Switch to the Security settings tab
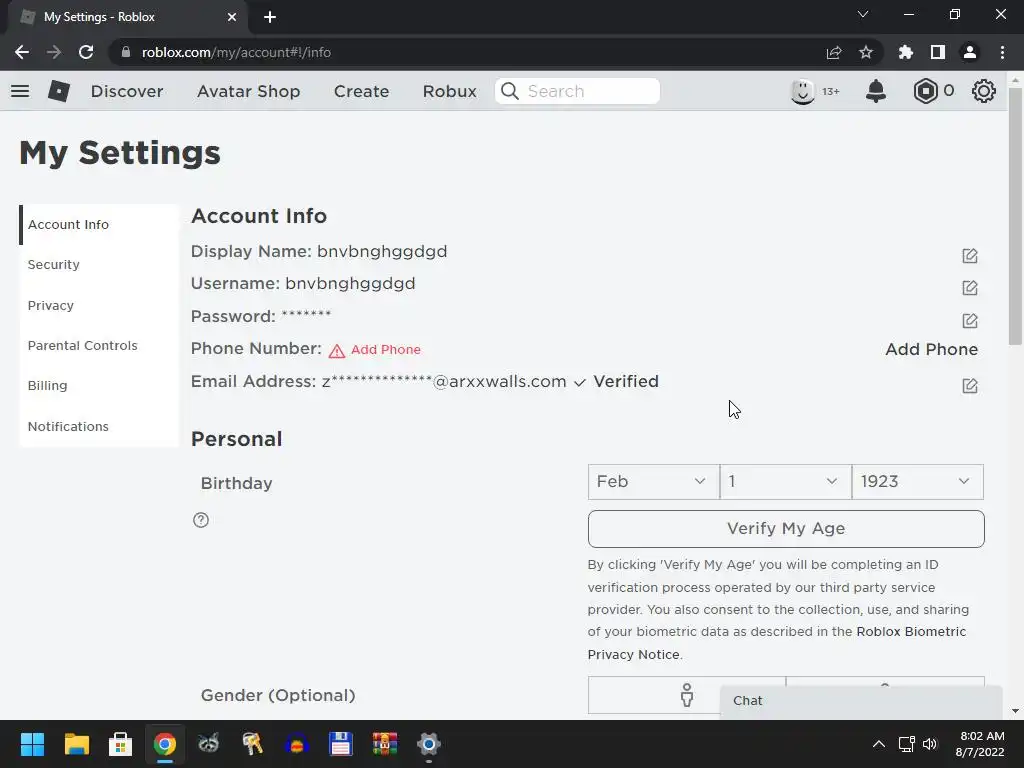Screen dimensions: 1024x768 (99, 264)
